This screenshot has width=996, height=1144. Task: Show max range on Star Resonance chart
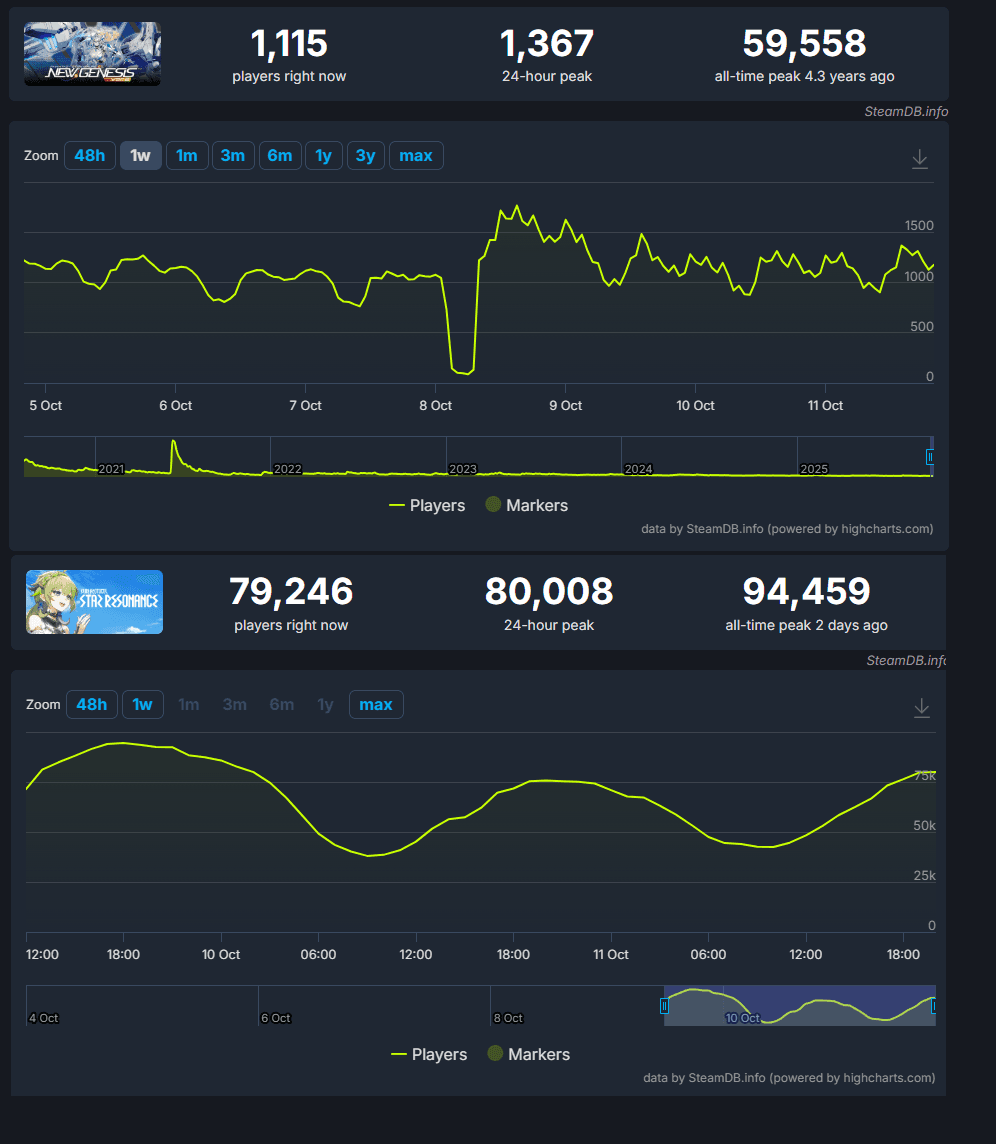coord(376,704)
